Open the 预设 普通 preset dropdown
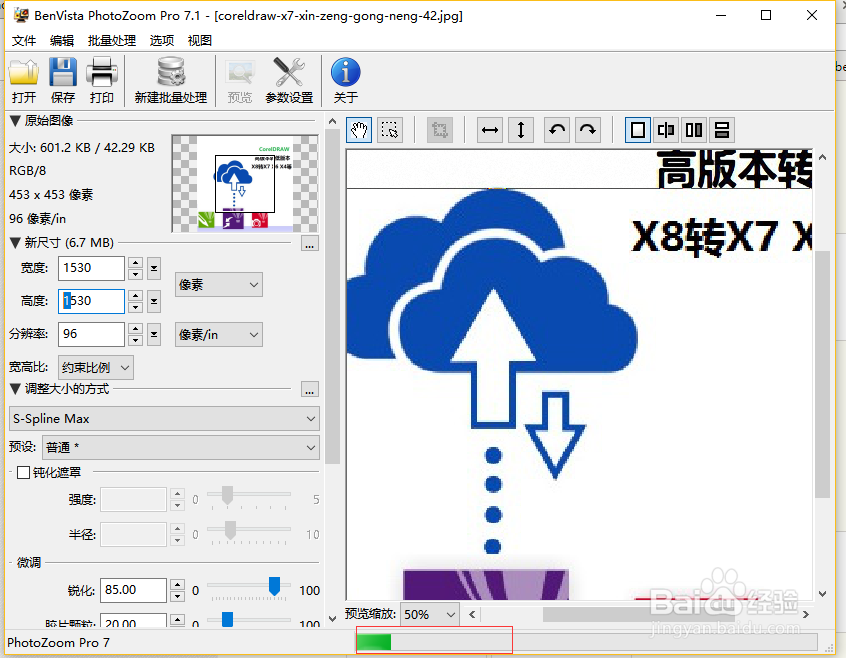This screenshot has height=658, width=846. point(181,447)
